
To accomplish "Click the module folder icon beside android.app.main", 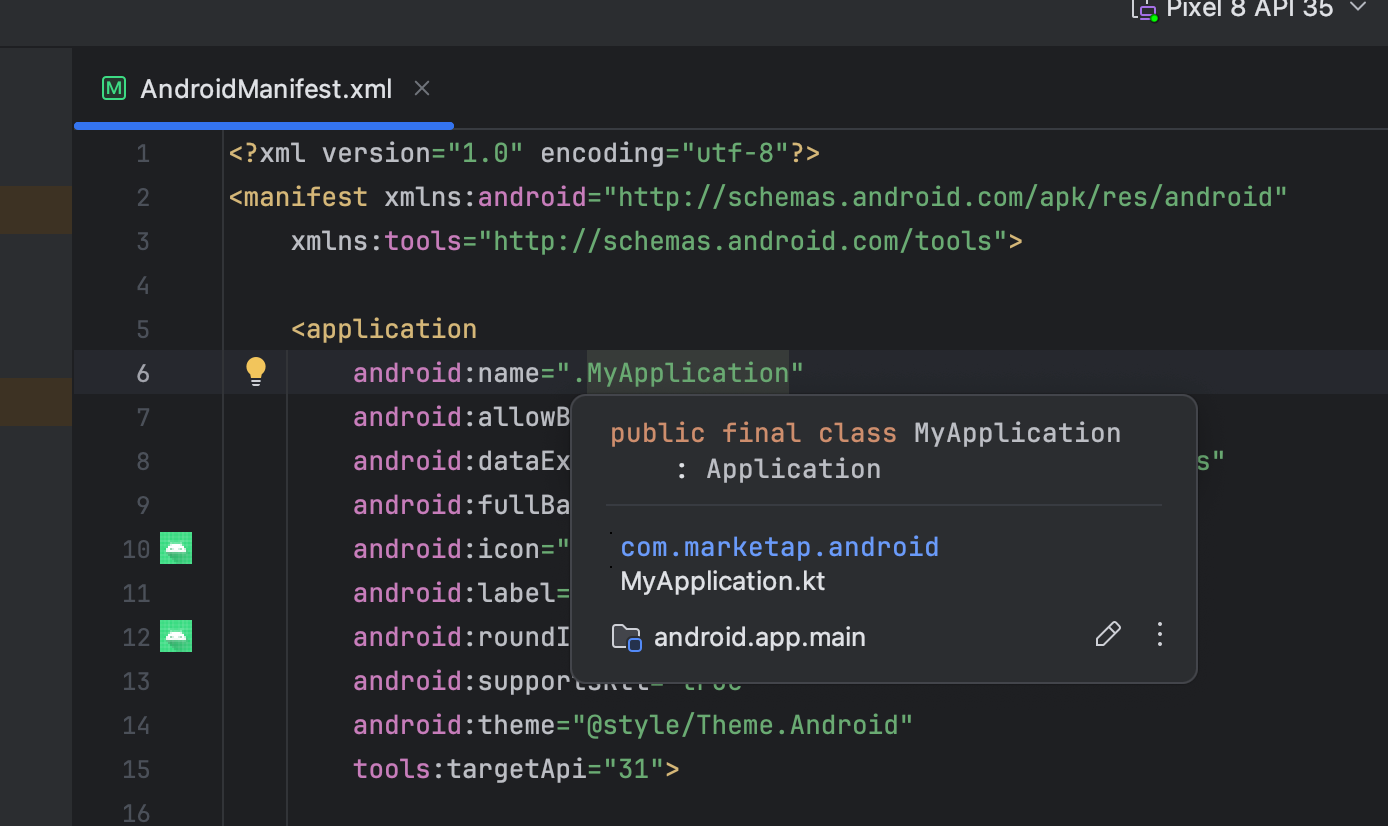I will point(626,637).
